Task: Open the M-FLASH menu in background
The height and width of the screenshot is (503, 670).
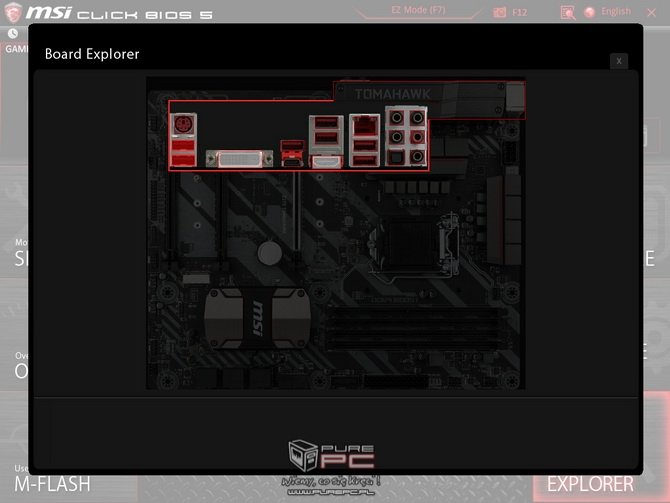Action: pos(52,484)
